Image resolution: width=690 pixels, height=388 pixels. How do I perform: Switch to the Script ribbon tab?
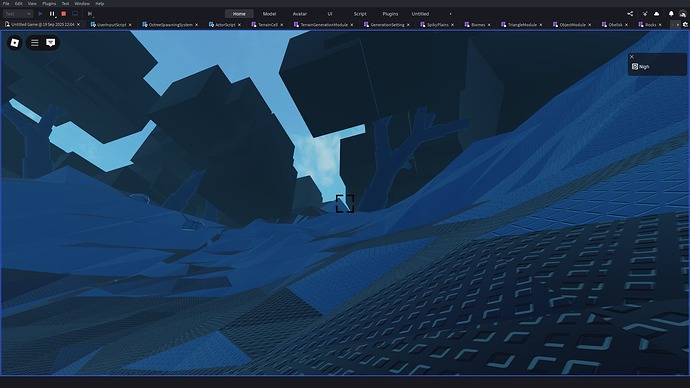(360, 14)
